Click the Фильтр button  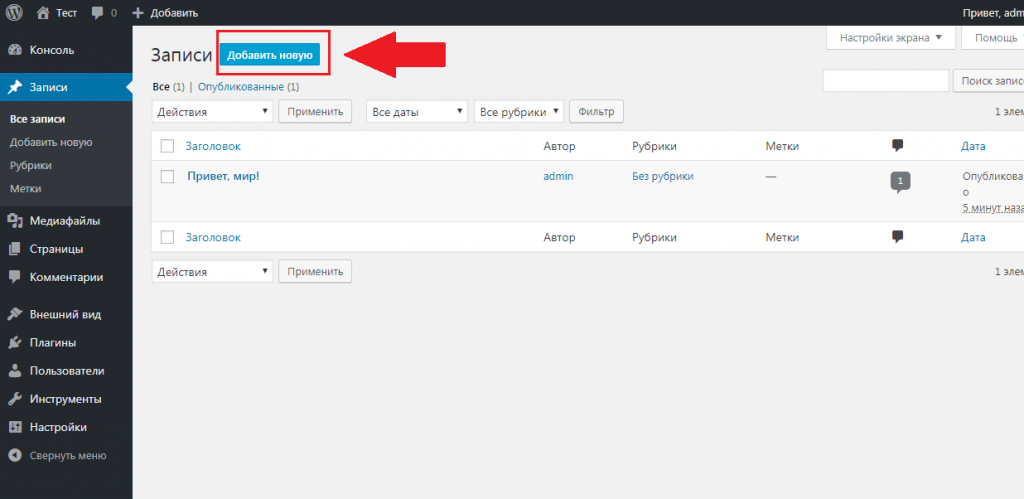(596, 111)
